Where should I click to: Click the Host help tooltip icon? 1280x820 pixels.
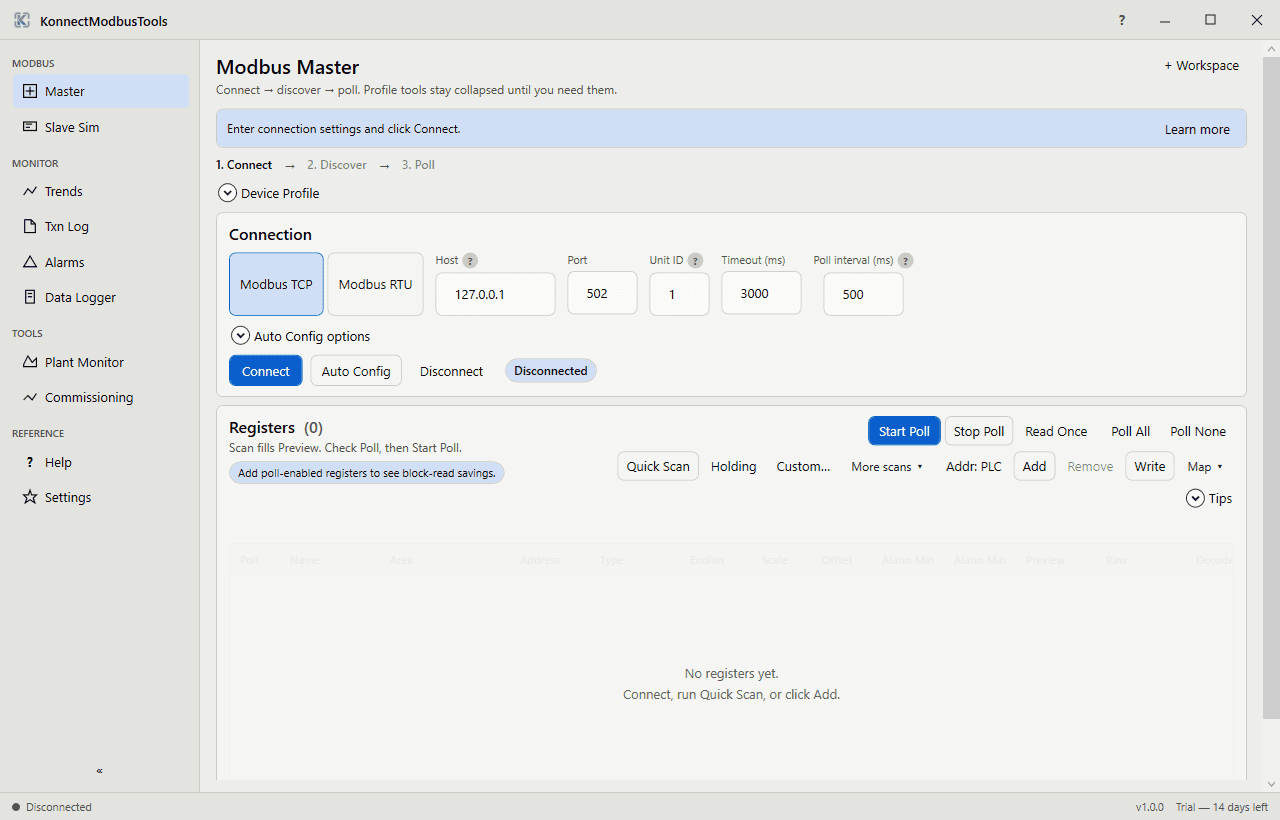470,260
